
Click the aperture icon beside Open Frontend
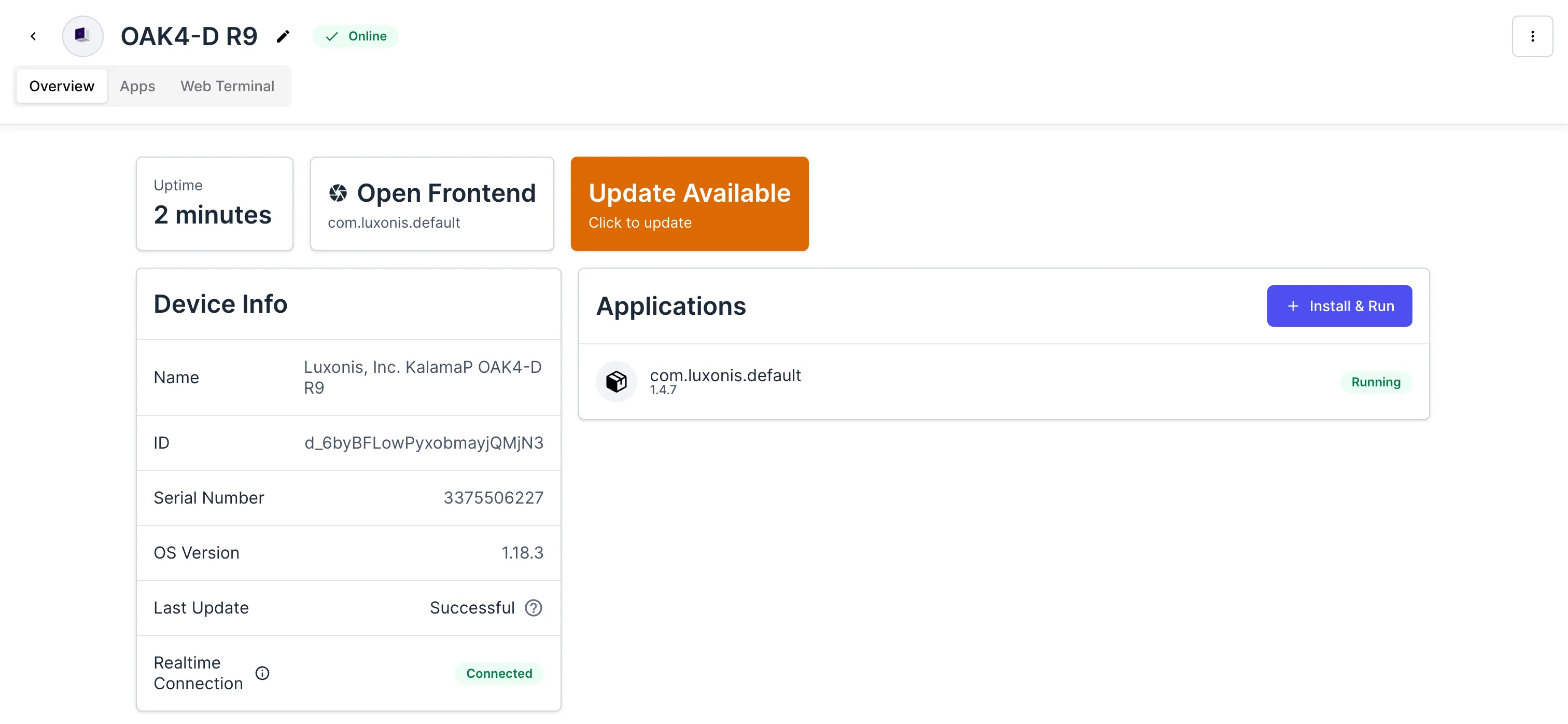coord(338,193)
